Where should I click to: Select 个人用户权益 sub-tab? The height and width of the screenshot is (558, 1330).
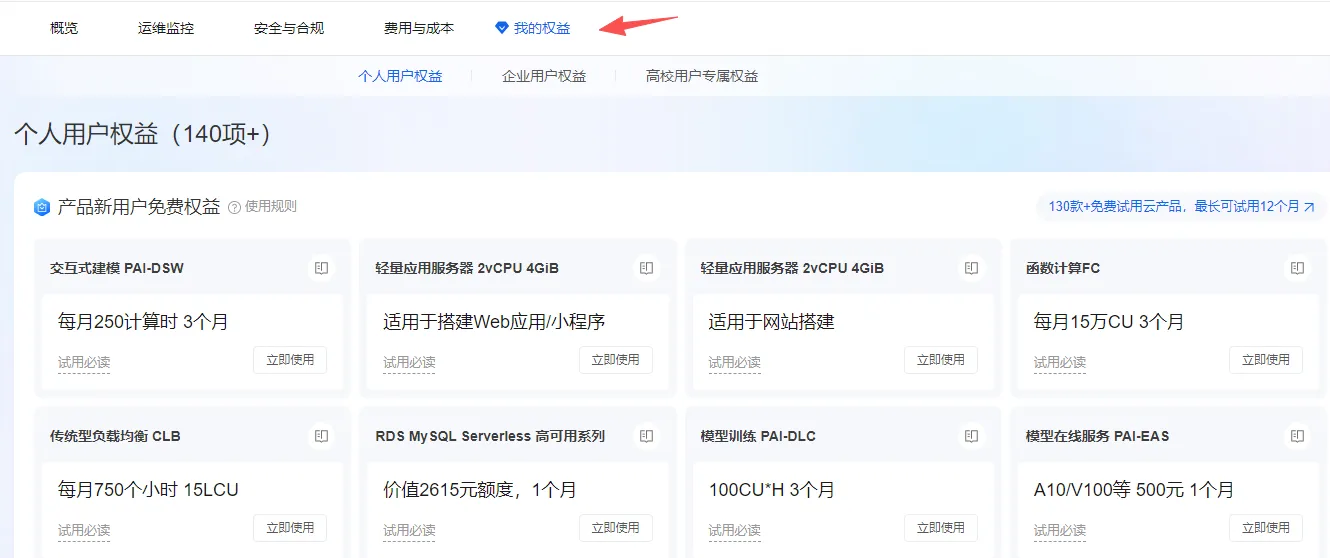pos(400,76)
